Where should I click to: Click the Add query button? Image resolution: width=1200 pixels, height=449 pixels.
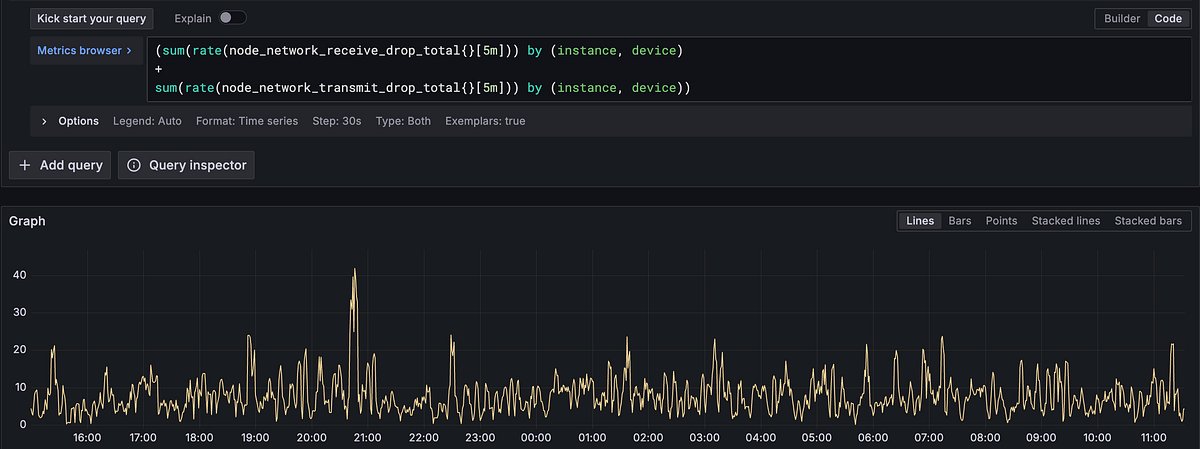[x=60, y=165]
